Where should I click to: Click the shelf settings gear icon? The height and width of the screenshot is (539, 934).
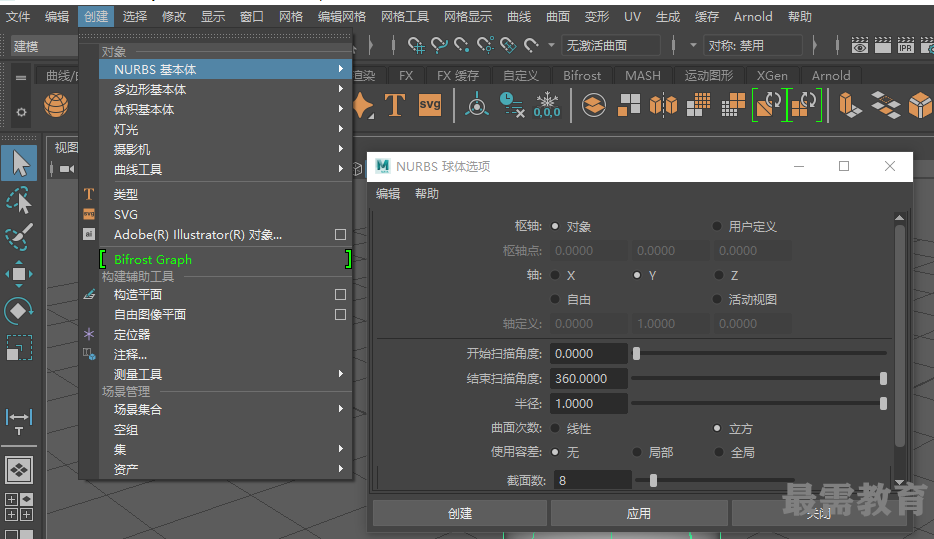[x=21, y=111]
